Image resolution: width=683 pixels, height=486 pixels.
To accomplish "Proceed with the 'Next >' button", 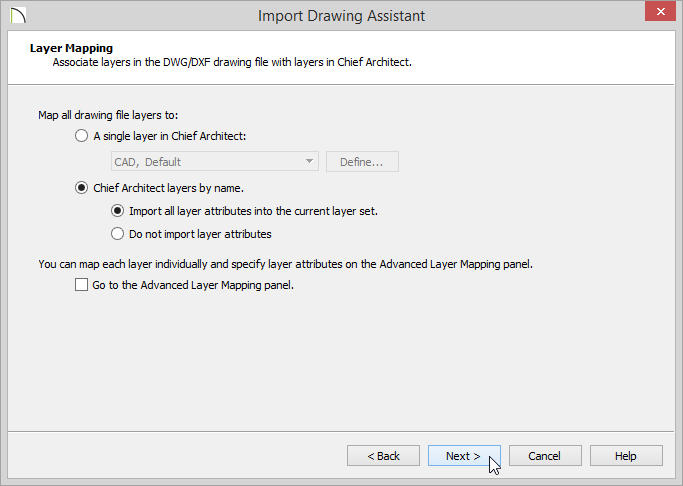I will pos(464,456).
